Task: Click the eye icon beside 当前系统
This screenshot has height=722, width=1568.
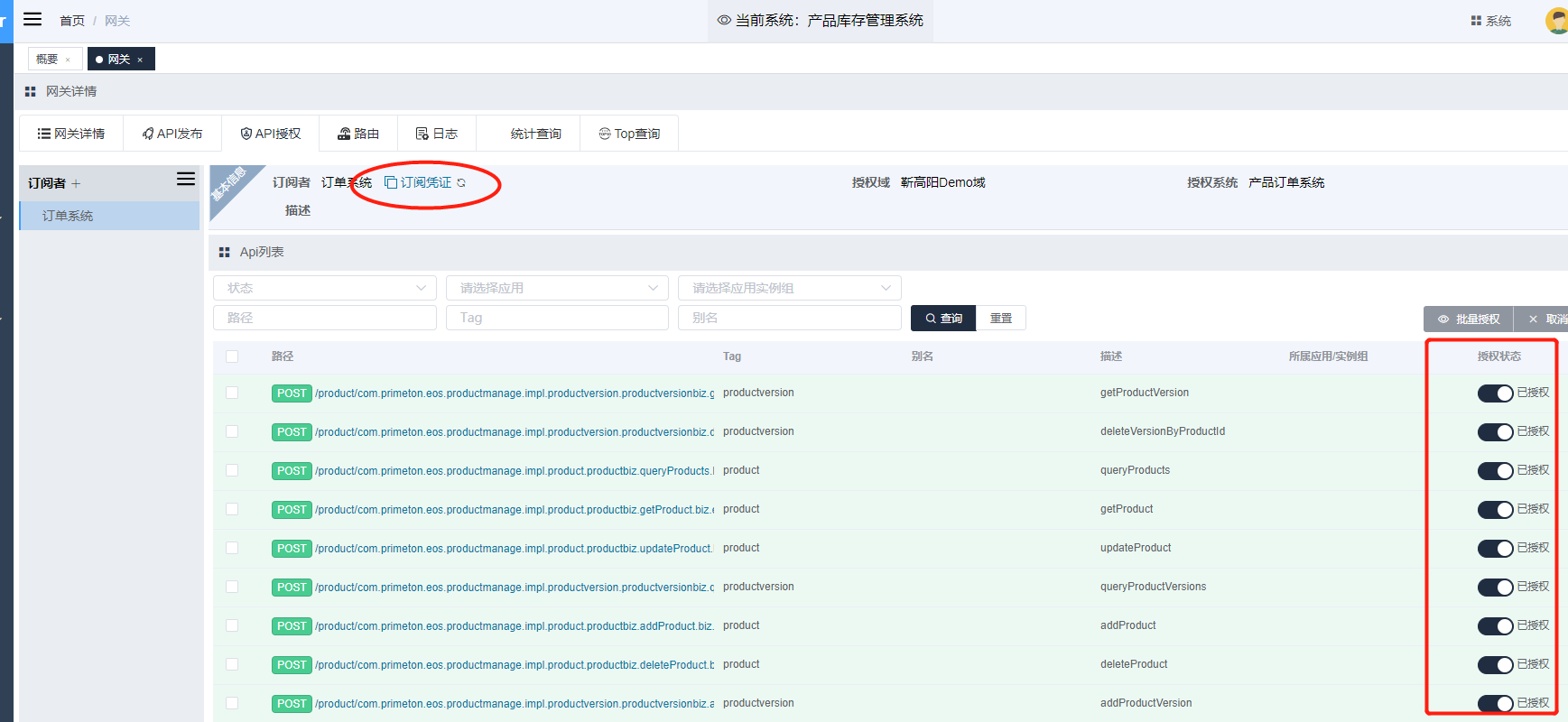Action: [x=724, y=20]
